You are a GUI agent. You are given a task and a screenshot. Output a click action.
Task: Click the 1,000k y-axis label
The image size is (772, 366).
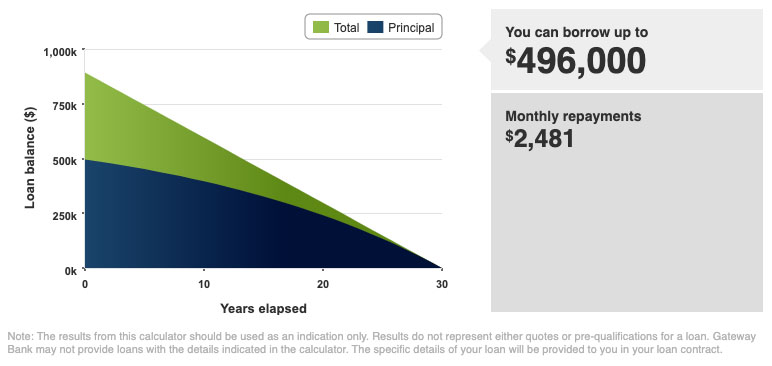[x=61, y=52]
